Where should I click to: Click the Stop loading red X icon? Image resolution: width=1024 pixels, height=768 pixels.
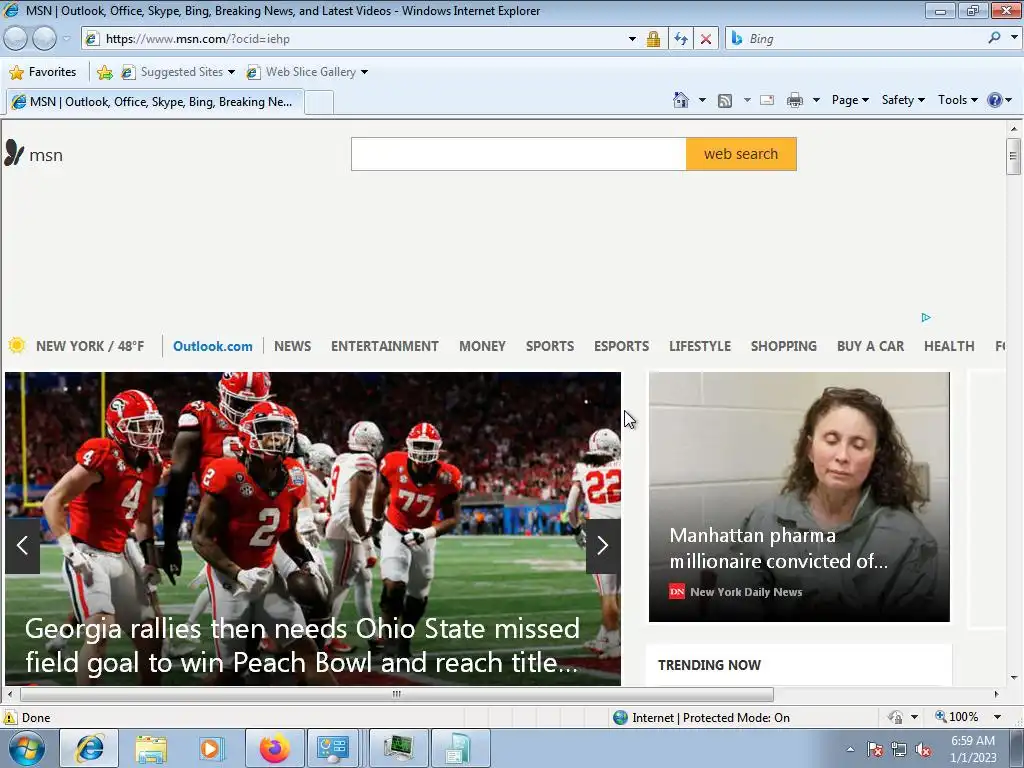(x=706, y=39)
